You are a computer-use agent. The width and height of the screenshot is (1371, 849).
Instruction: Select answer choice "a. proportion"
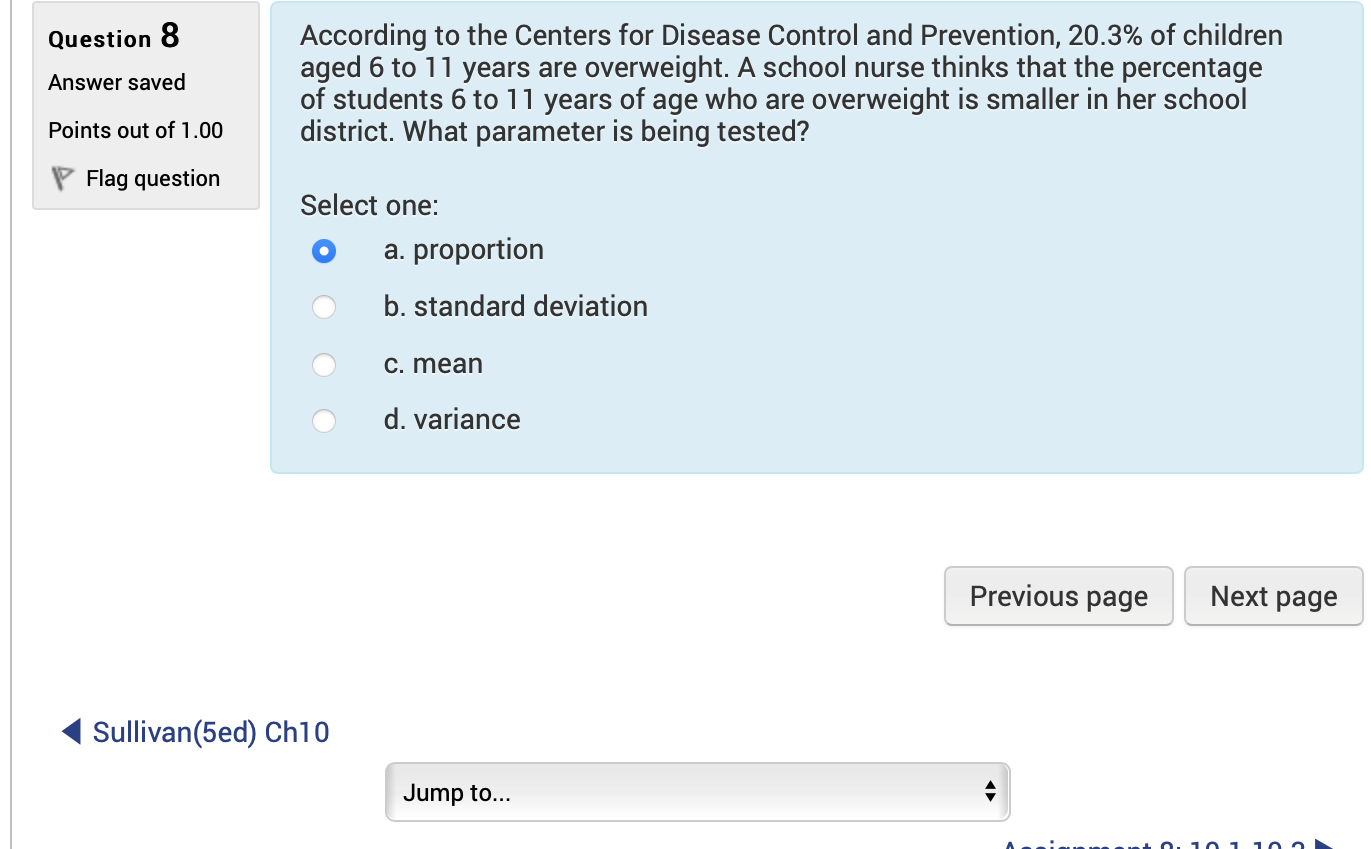point(324,251)
